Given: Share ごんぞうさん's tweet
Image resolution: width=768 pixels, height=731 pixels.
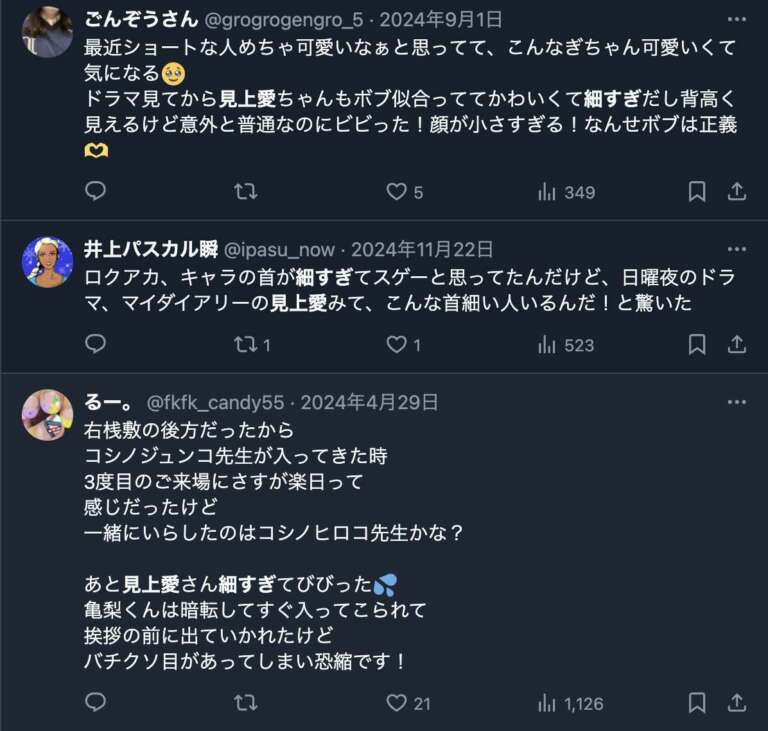Looking at the screenshot, I should (737, 191).
